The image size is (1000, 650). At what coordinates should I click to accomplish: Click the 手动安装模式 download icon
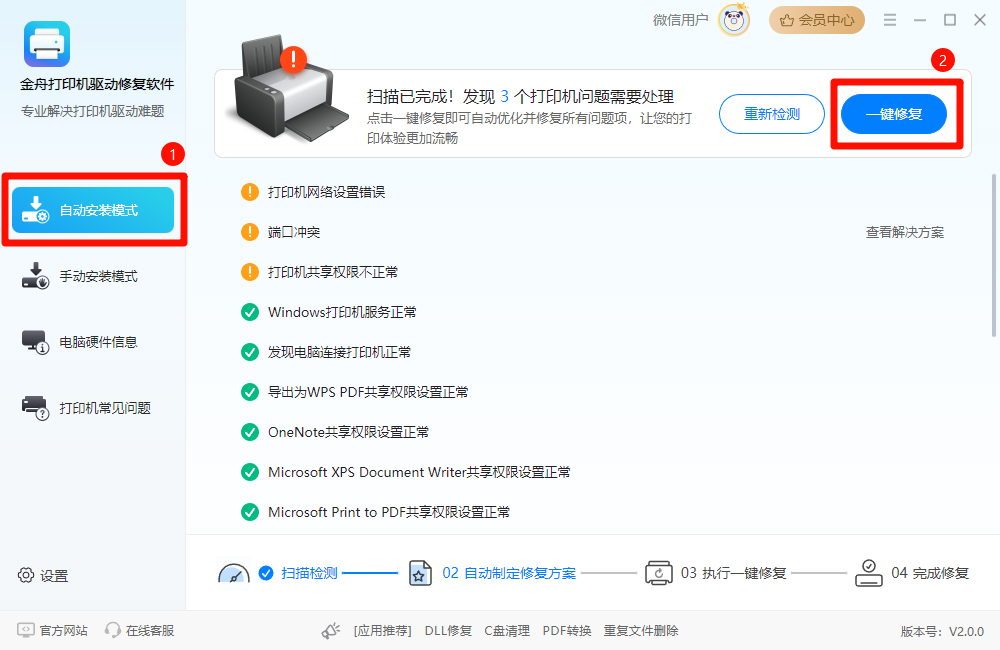click(35, 276)
